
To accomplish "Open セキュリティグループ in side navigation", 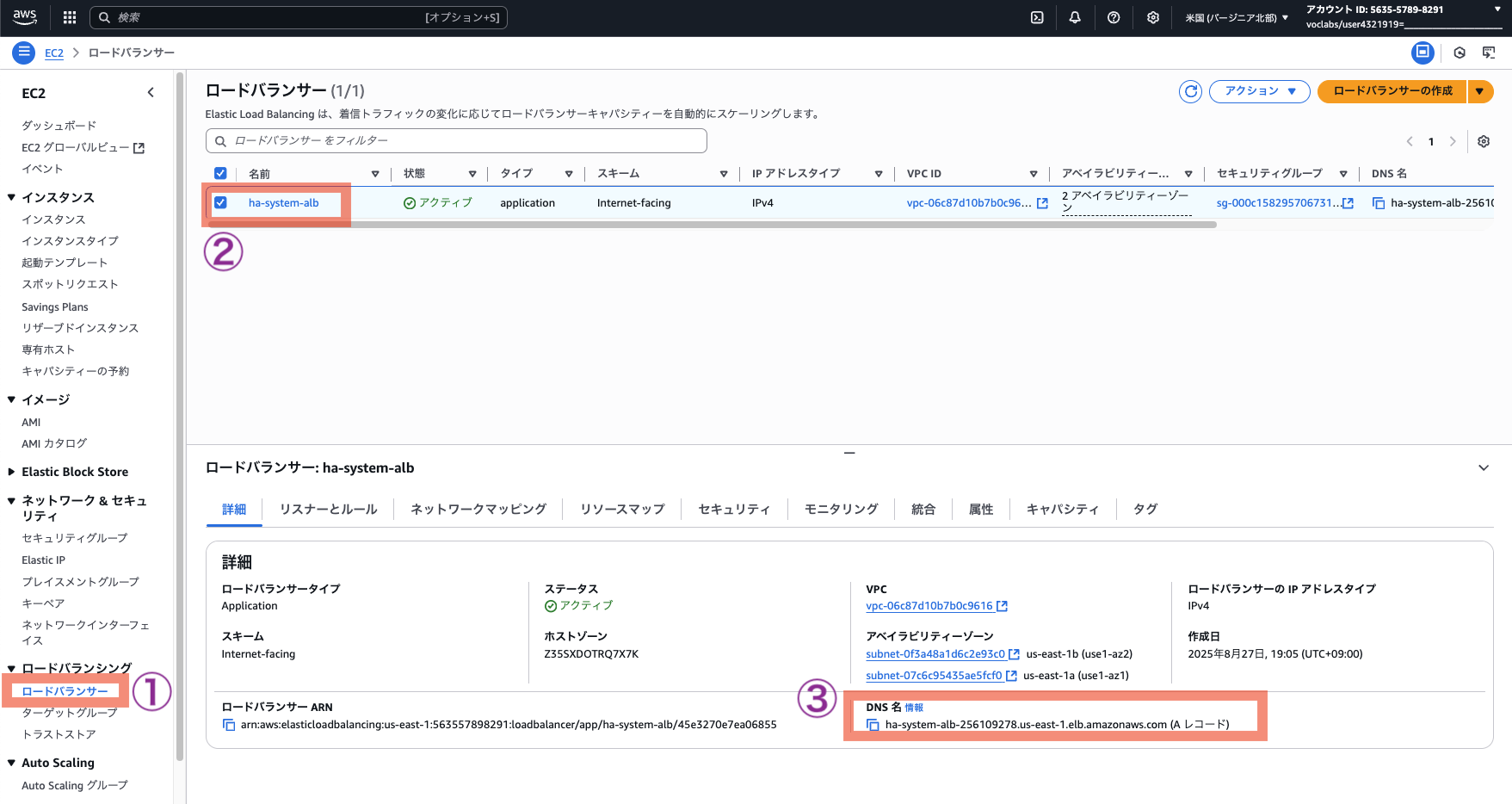I will tap(75, 538).
